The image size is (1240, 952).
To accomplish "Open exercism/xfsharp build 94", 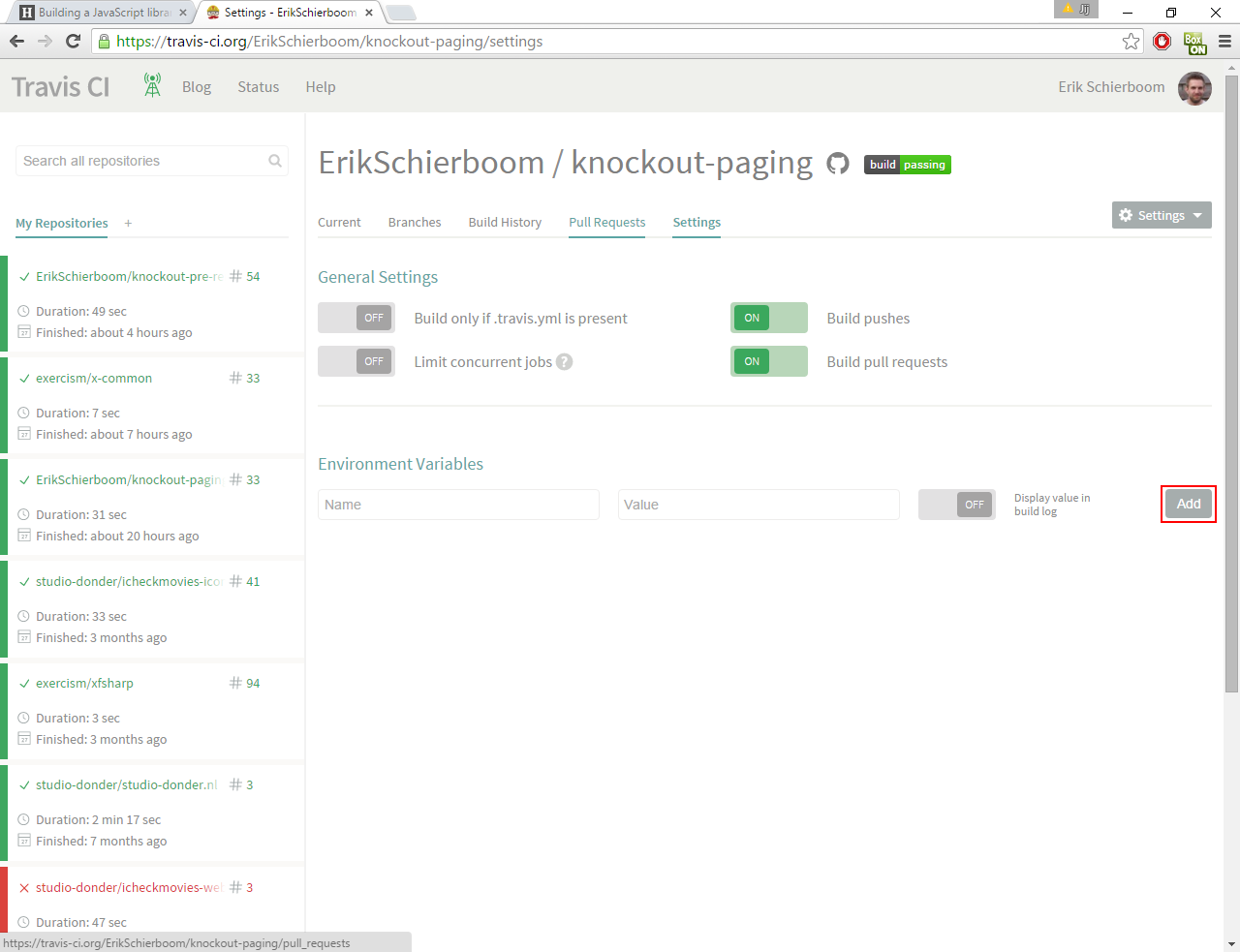I will coord(253,684).
